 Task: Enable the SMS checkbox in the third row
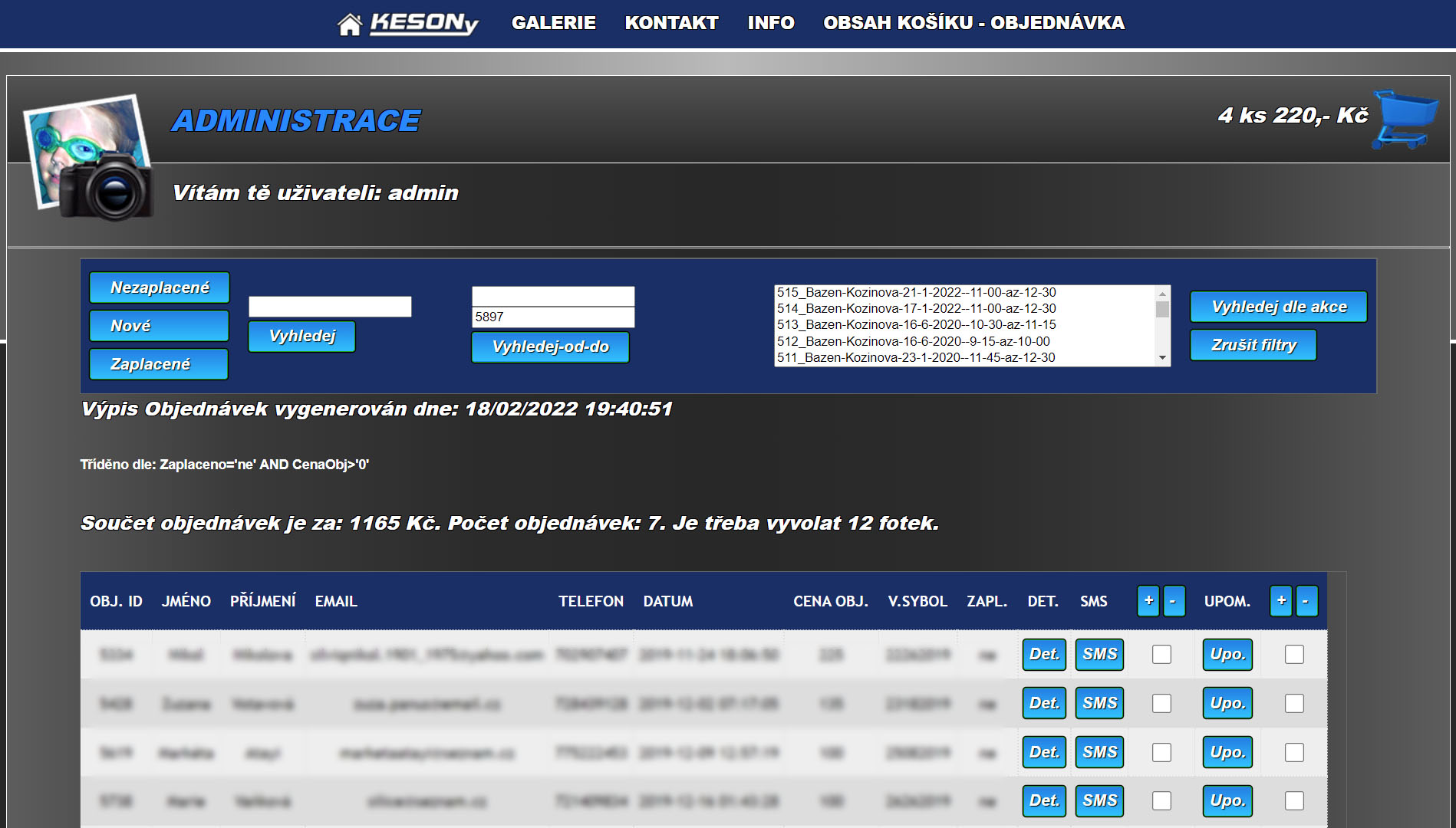tap(1161, 752)
